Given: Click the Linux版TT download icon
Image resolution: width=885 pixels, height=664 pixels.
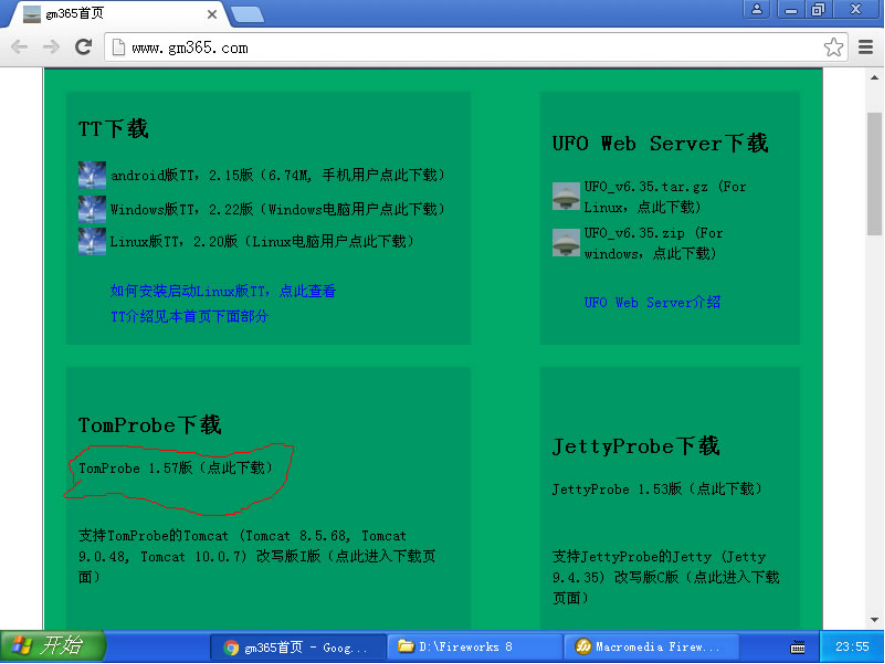Looking at the screenshot, I should [x=92, y=242].
